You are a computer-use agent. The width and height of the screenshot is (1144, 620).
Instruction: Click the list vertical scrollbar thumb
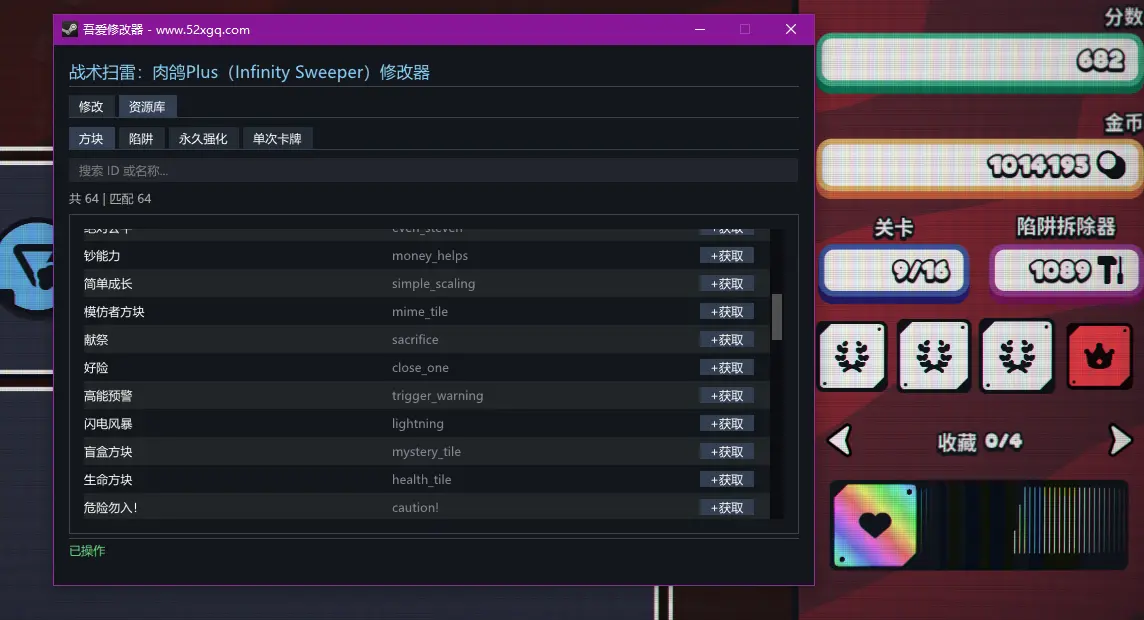click(x=777, y=317)
